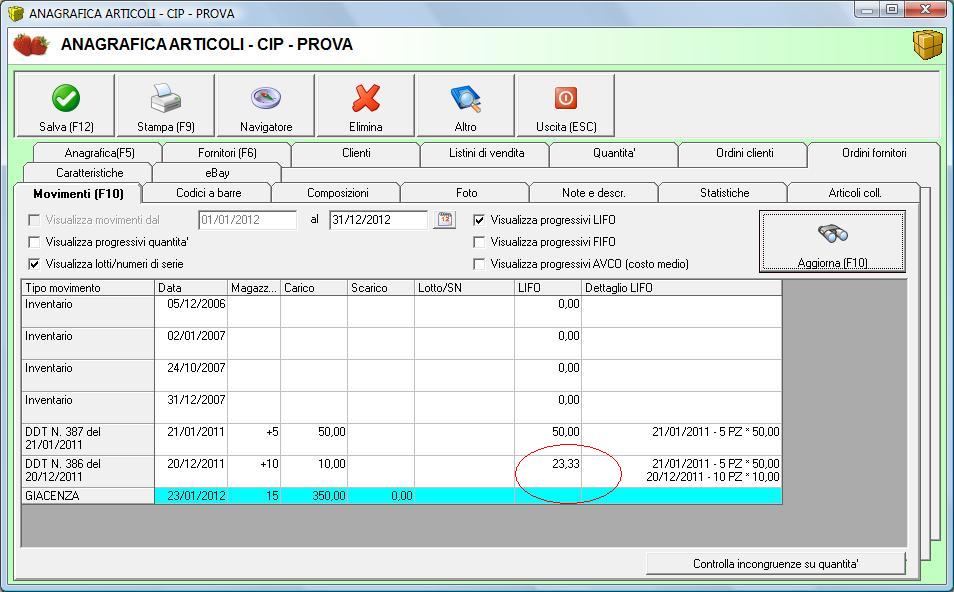The image size is (954, 592).
Task: Click the Lotto/SN column header
Action: (464, 288)
